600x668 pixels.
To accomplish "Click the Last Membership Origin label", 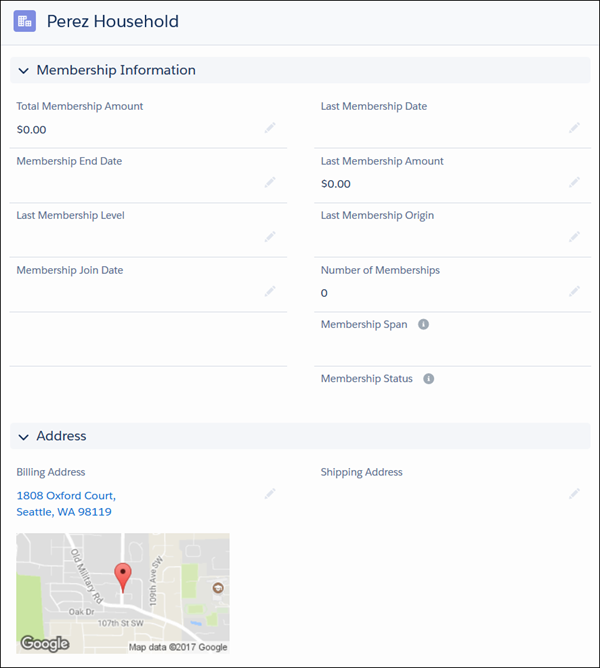I will pos(378,216).
